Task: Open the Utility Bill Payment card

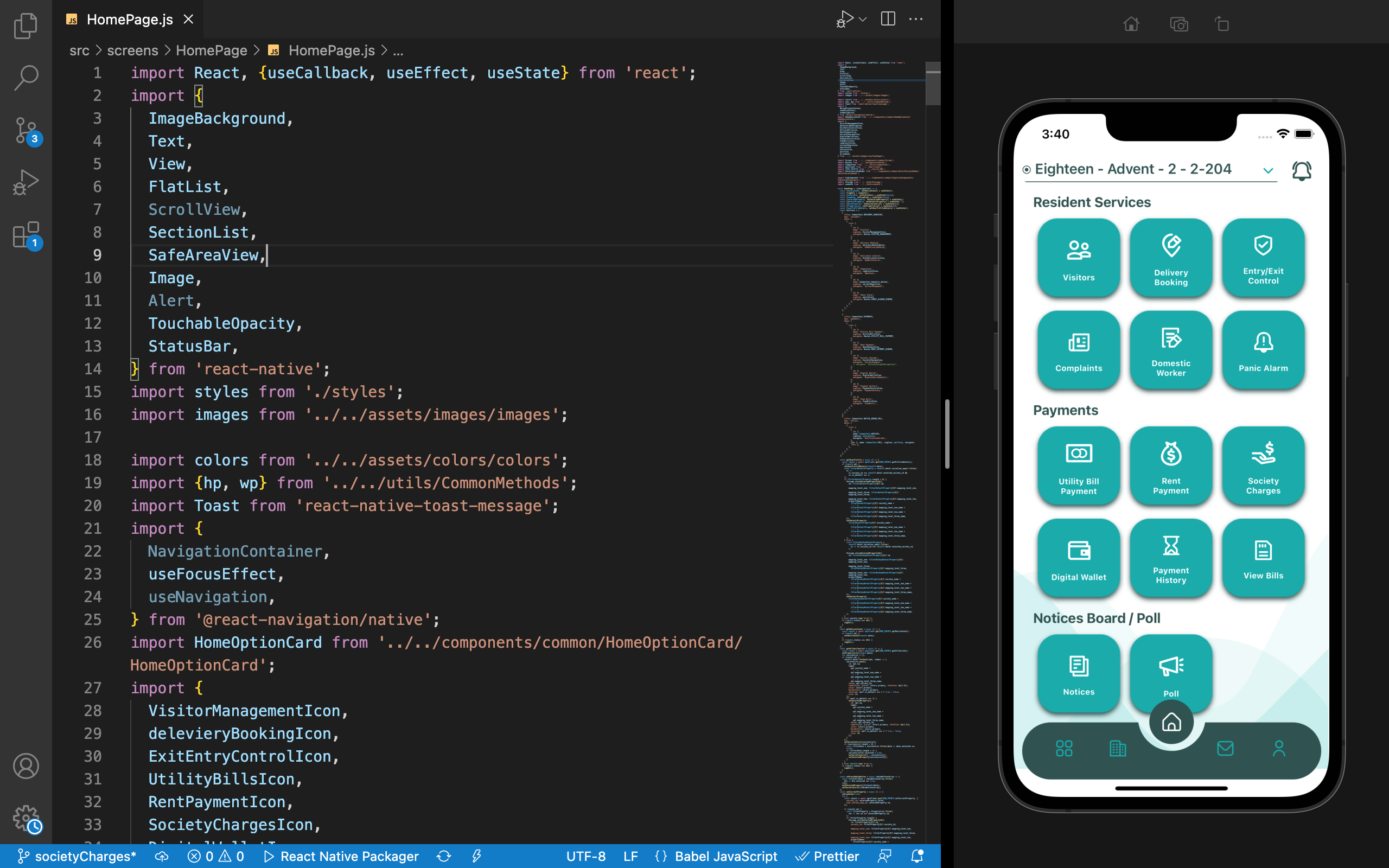Action: point(1079,465)
